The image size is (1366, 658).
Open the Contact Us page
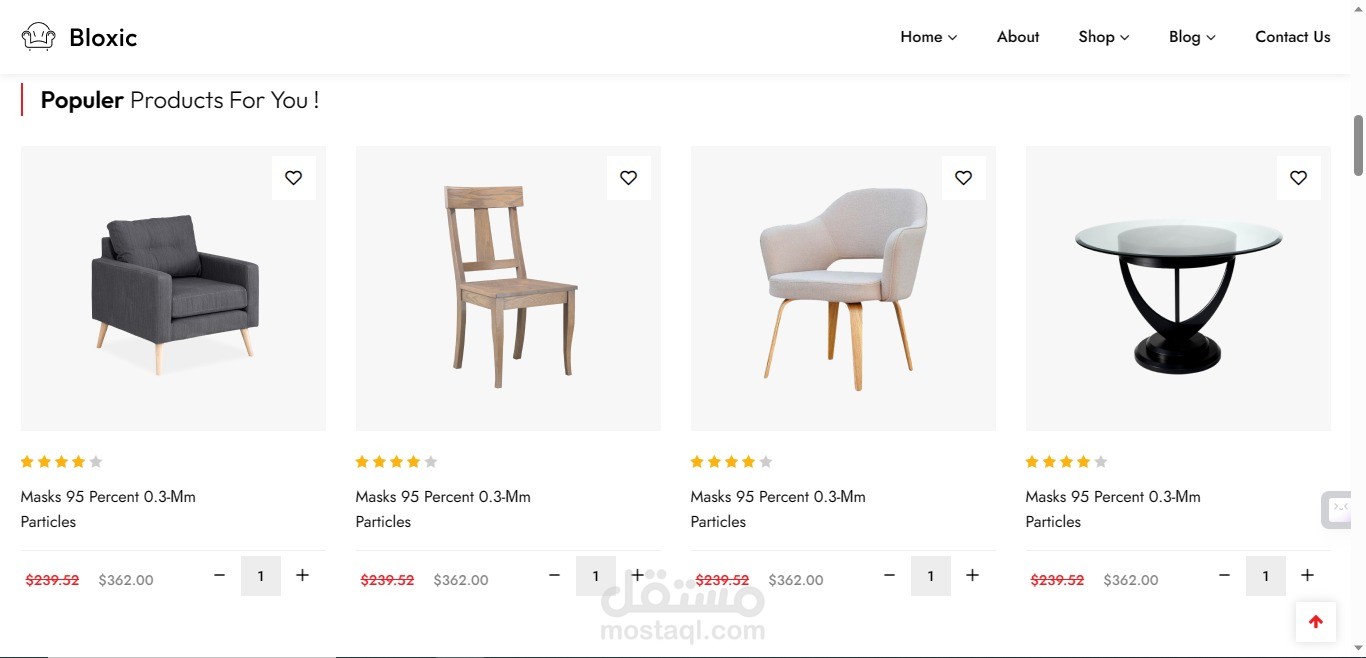point(1293,37)
